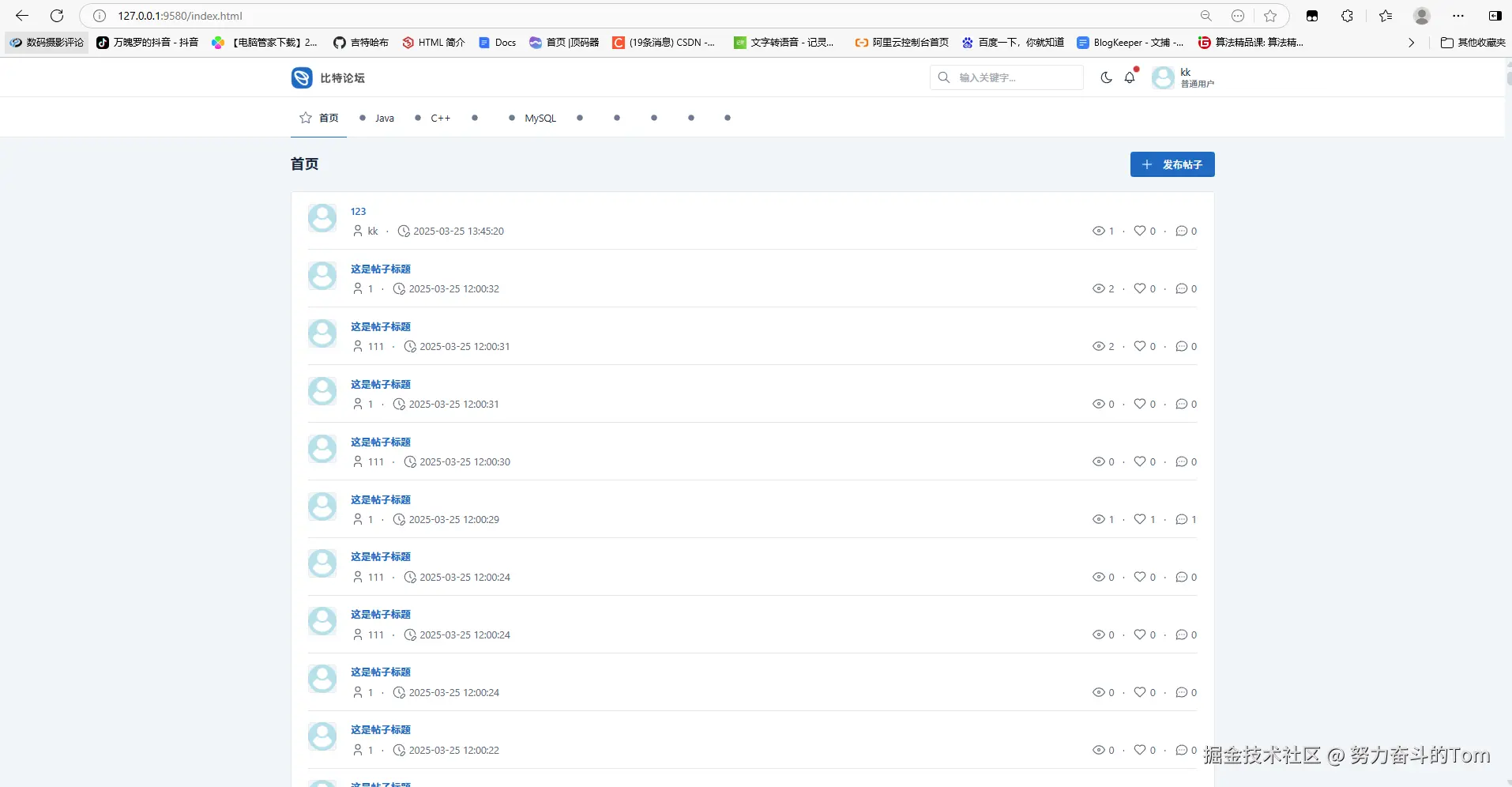Open notifications via the bell icon
The image size is (1512, 787).
point(1130,77)
